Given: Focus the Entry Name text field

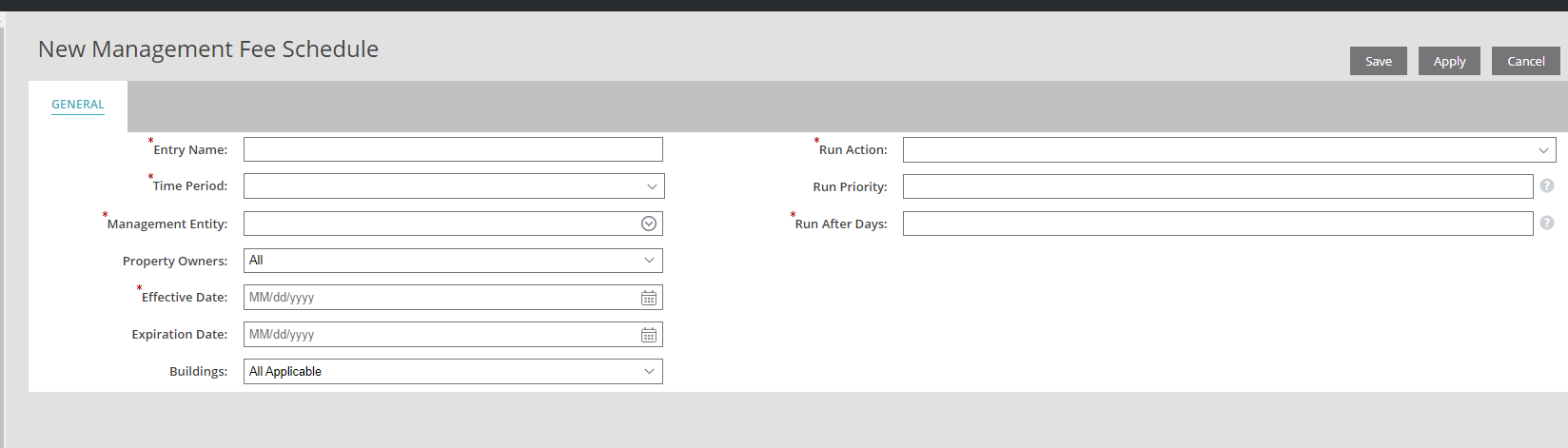Looking at the screenshot, I should coord(453,149).
